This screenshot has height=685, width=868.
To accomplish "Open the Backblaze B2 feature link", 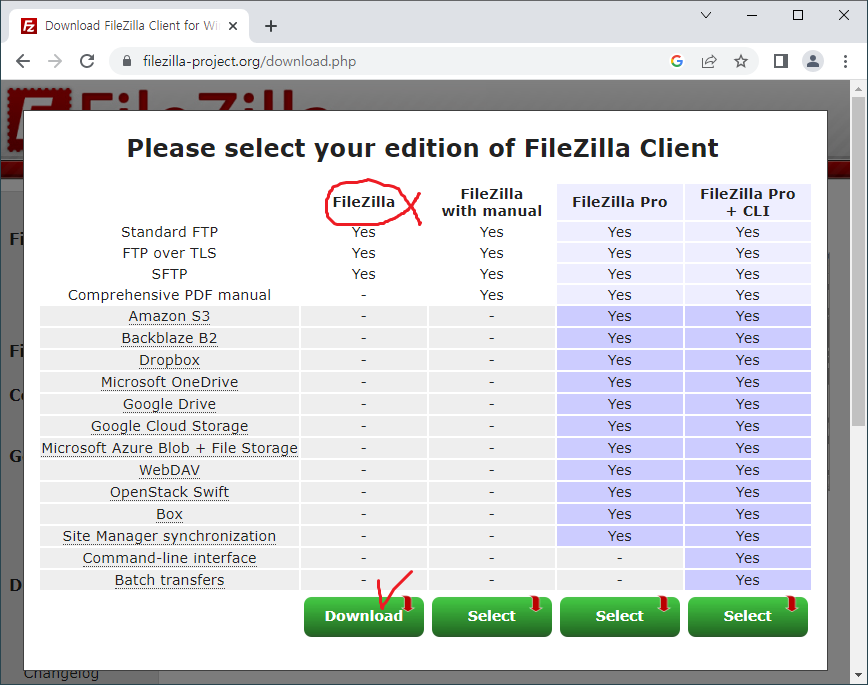I will point(169,338).
